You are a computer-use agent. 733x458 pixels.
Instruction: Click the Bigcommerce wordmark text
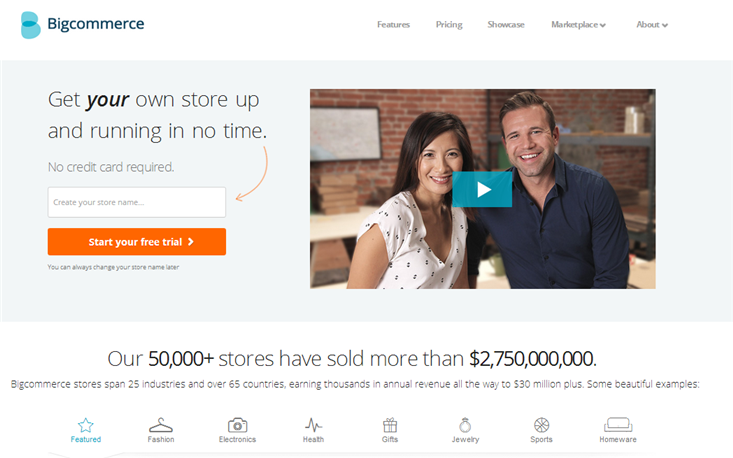coord(96,24)
